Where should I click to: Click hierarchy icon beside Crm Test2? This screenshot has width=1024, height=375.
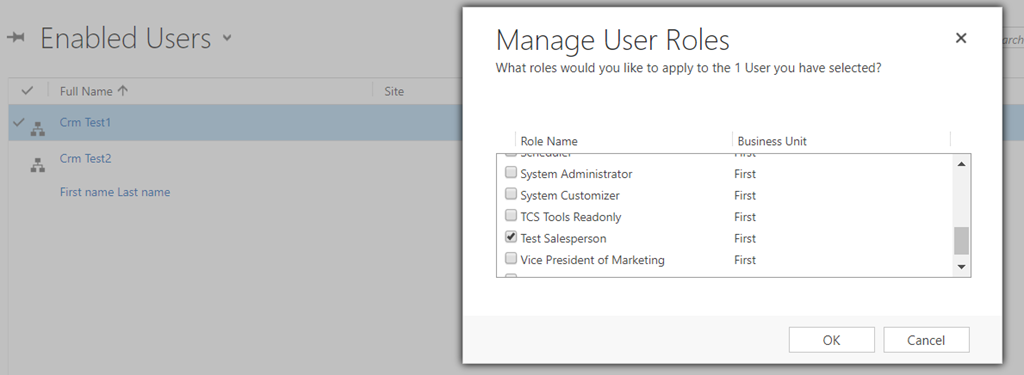coord(38,165)
